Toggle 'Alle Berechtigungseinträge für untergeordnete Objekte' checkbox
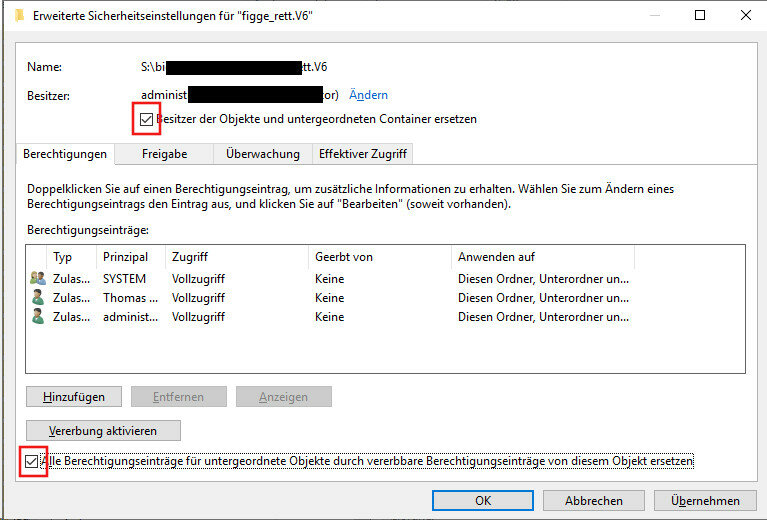Image resolution: width=767 pixels, height=520 pixels. tap(31, 461)
